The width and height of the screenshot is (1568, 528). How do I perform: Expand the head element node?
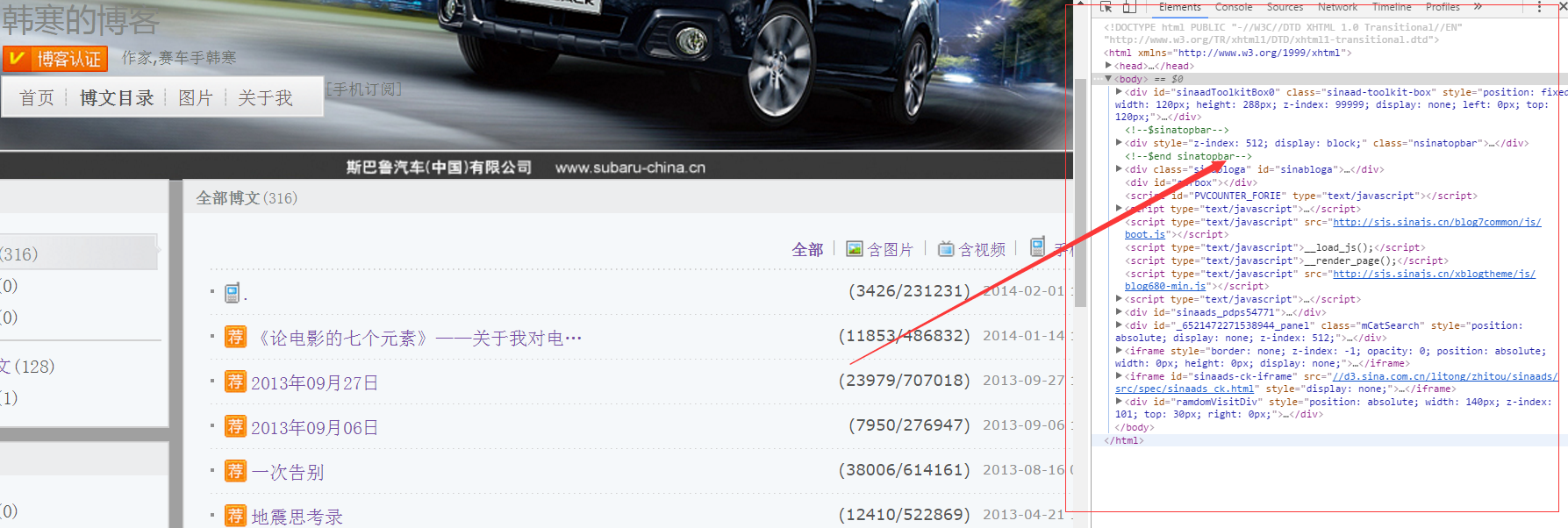click(1109, 66)
